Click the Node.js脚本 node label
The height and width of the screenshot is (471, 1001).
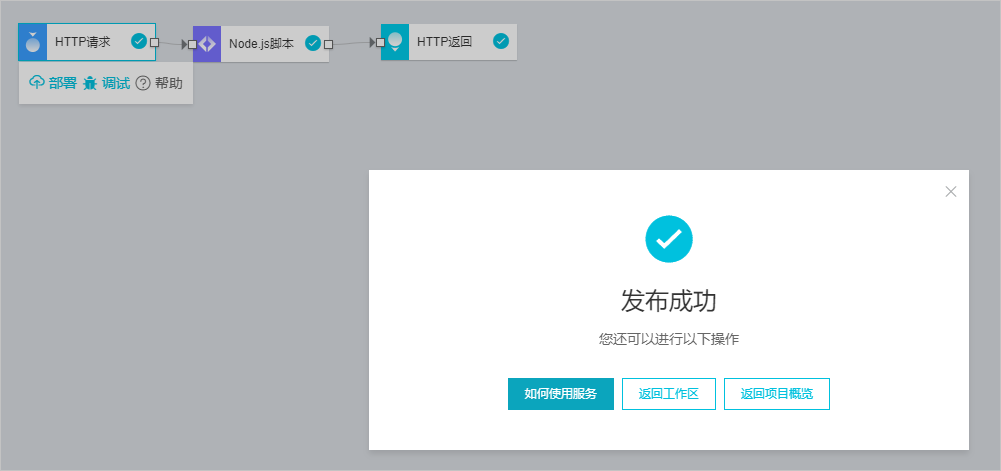(x=261, y=44)
